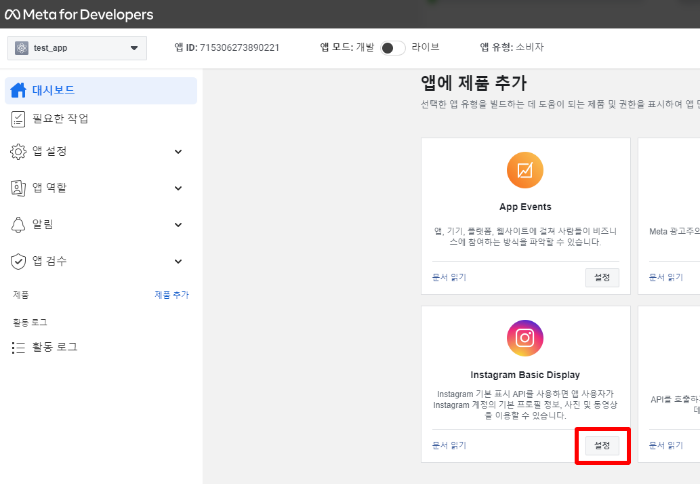Expand the 앱 검수 chevron

178,262
